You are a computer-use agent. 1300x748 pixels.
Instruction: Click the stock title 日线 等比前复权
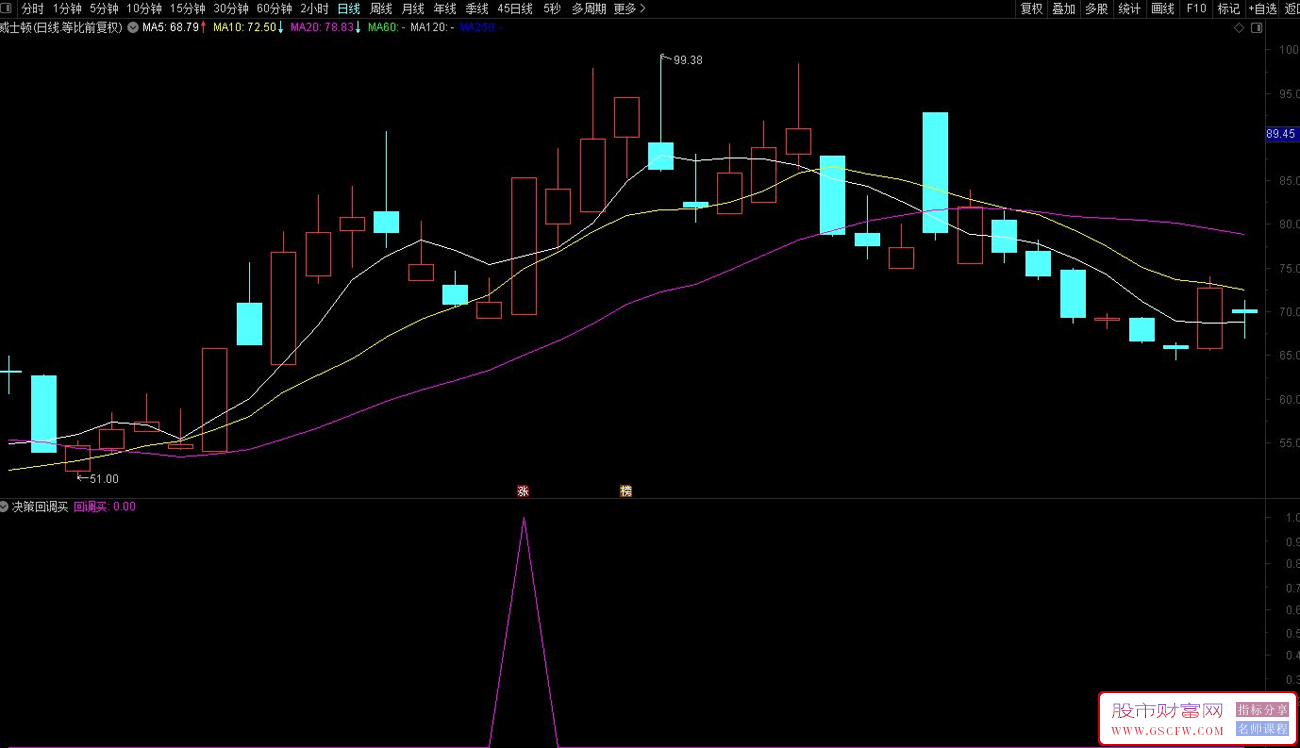coord(62,27)
